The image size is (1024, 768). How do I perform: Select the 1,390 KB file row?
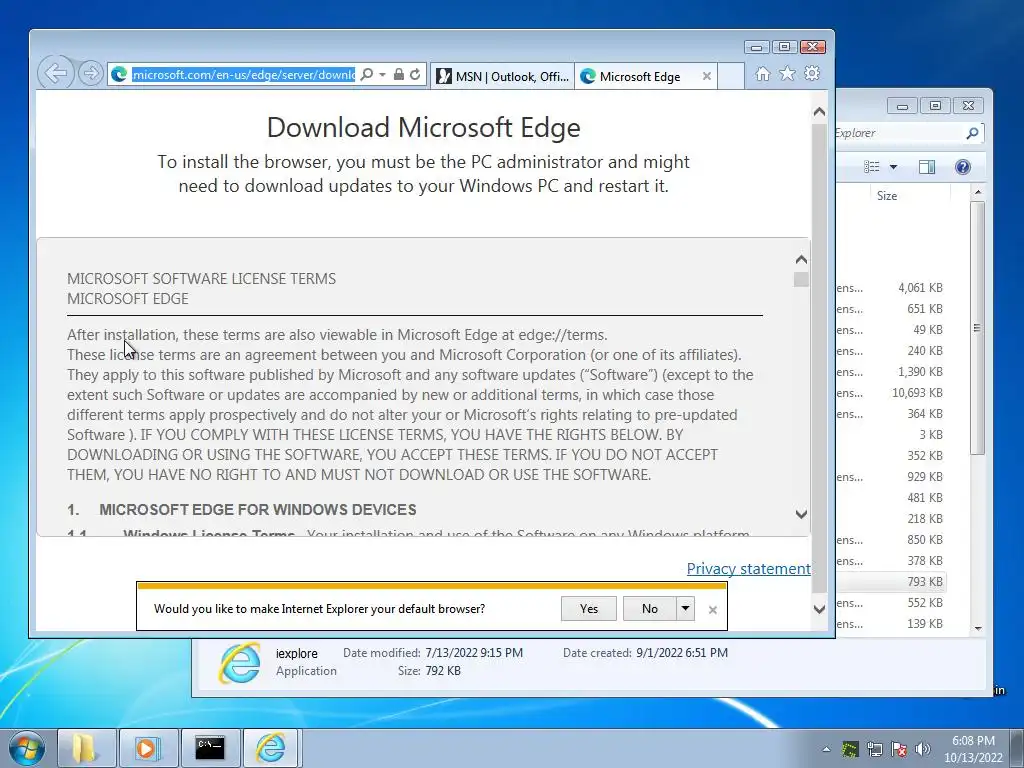[891, 372]
